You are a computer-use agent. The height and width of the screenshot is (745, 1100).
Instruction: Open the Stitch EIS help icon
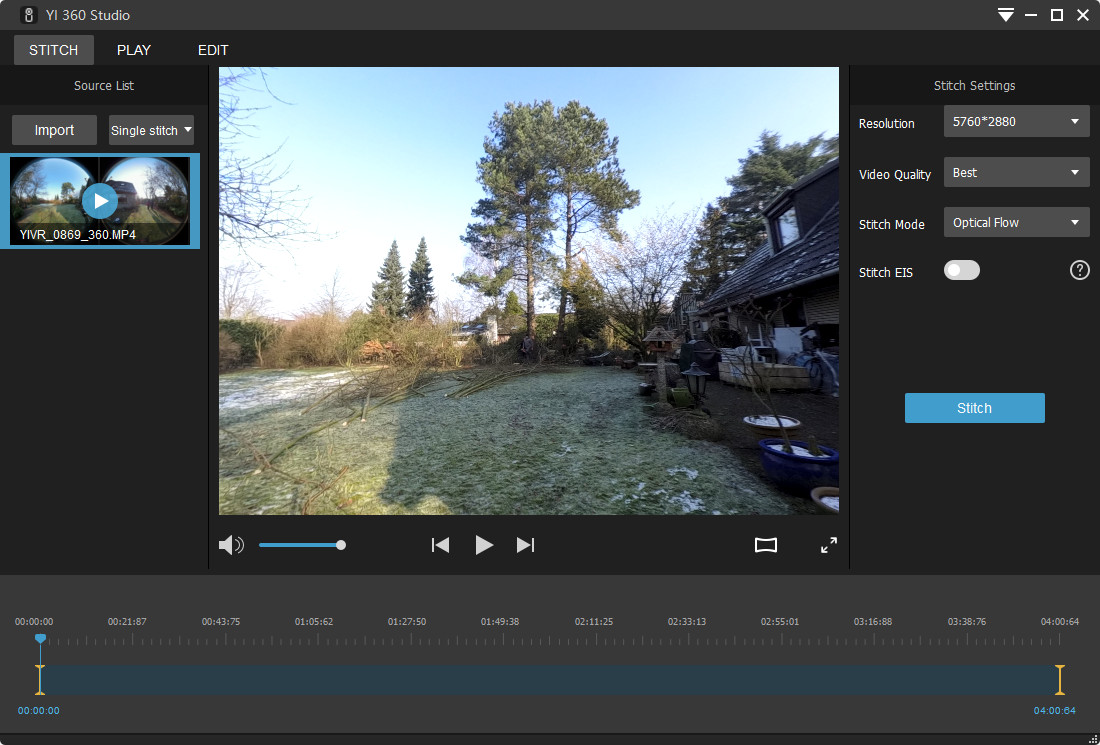point(1079,270)
